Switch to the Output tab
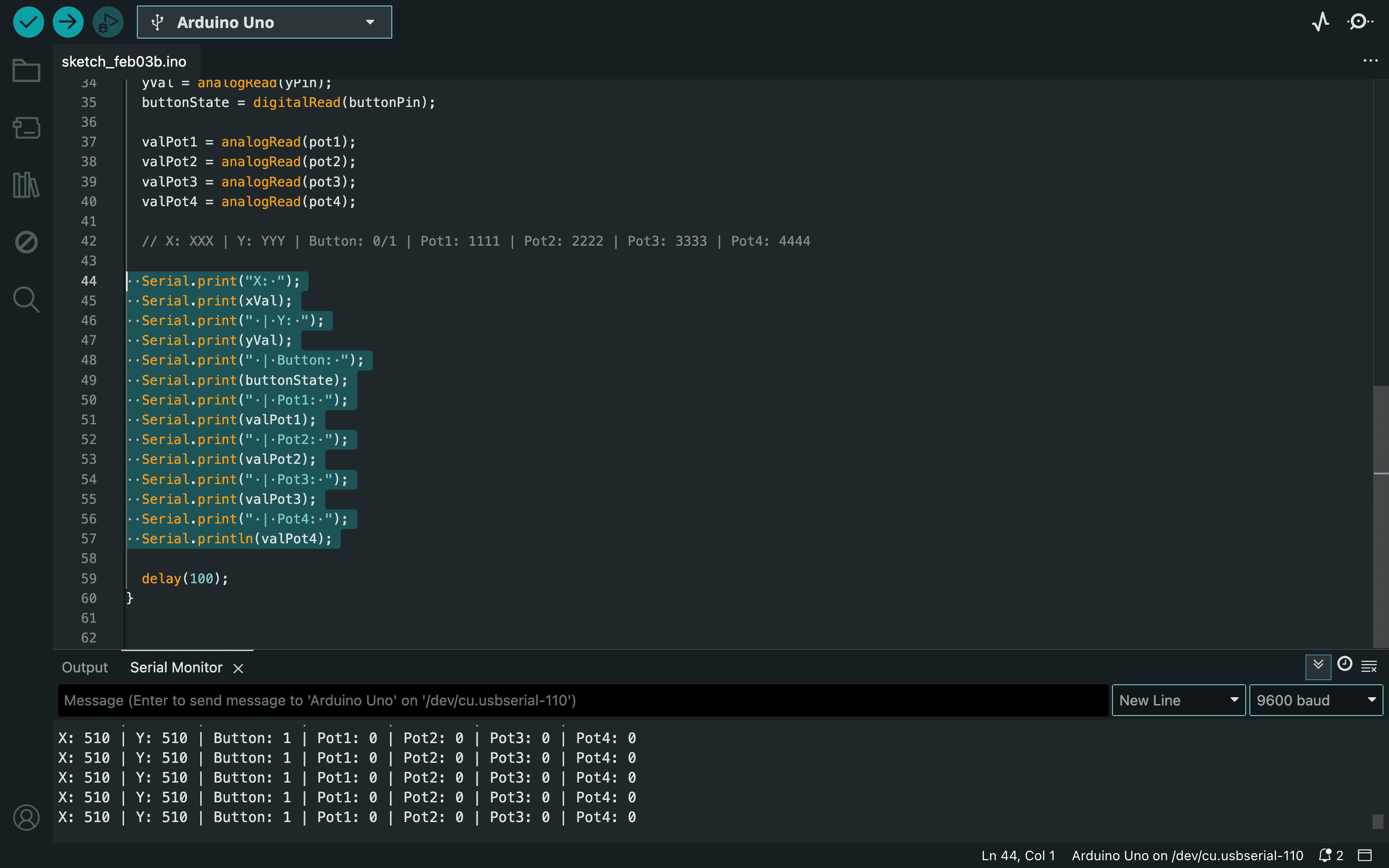This screenshot has height=868, width=1389. (x=85, y=667)
